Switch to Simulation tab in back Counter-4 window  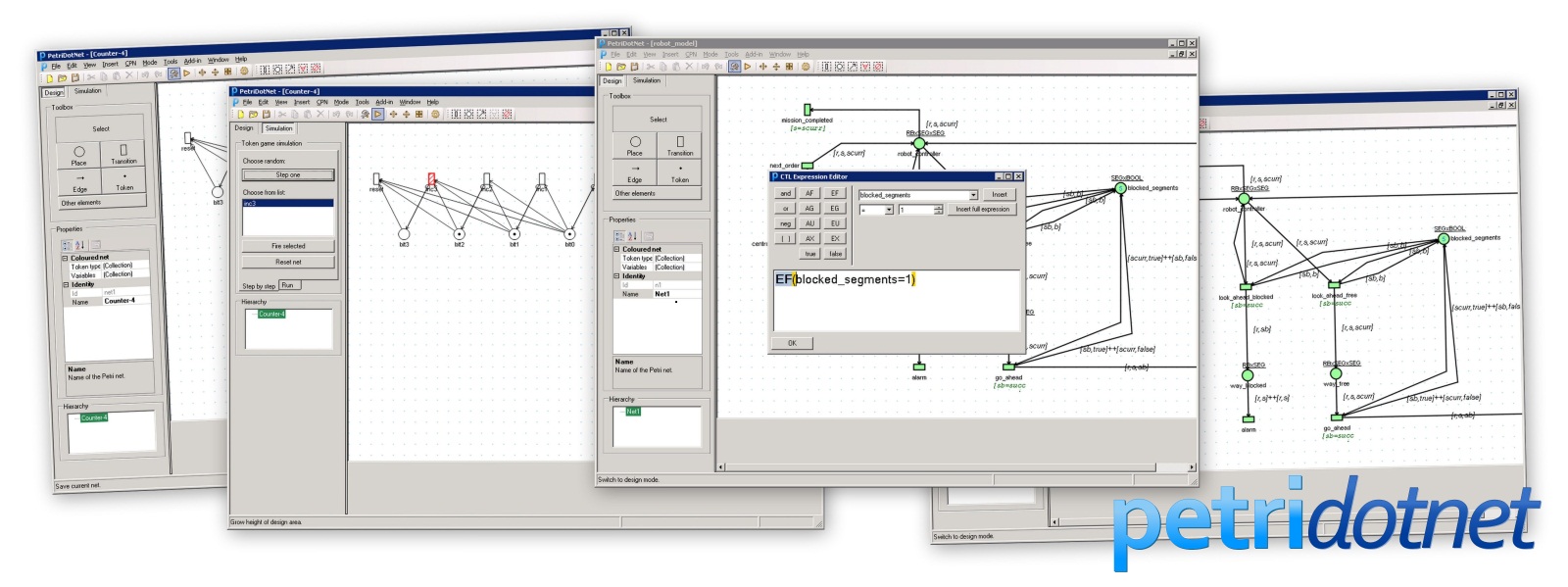tap(87, 91)
